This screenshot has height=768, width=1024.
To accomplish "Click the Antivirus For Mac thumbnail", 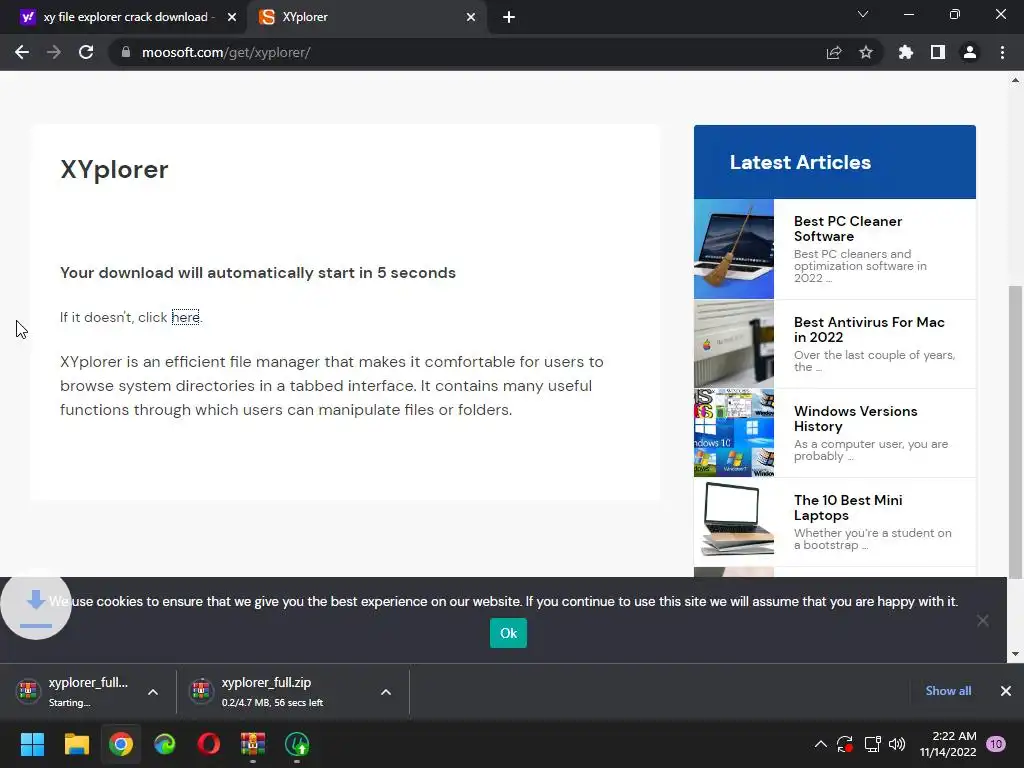I will [x=733, y=344].
